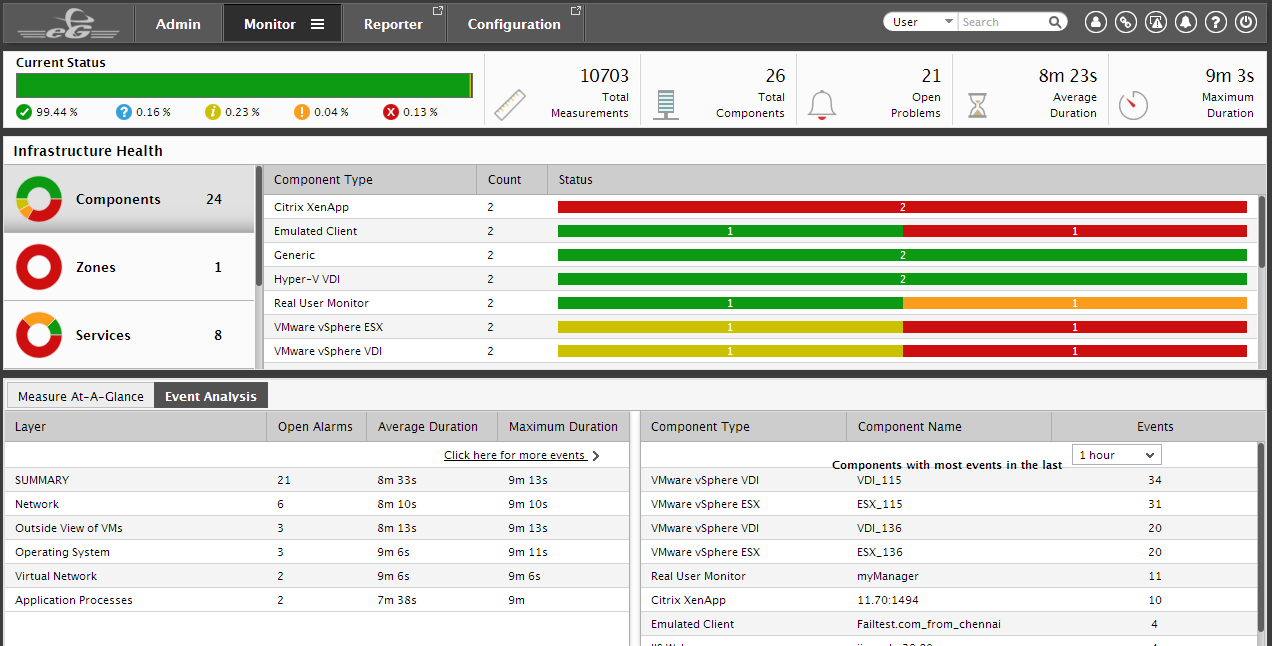Open Reporter external-window icon
Image resolution: width=1272 pixels, height=646 pixels.
437,11
